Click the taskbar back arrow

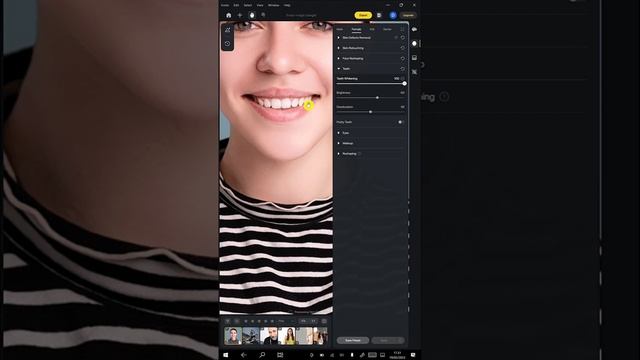[x=244, y=355]
